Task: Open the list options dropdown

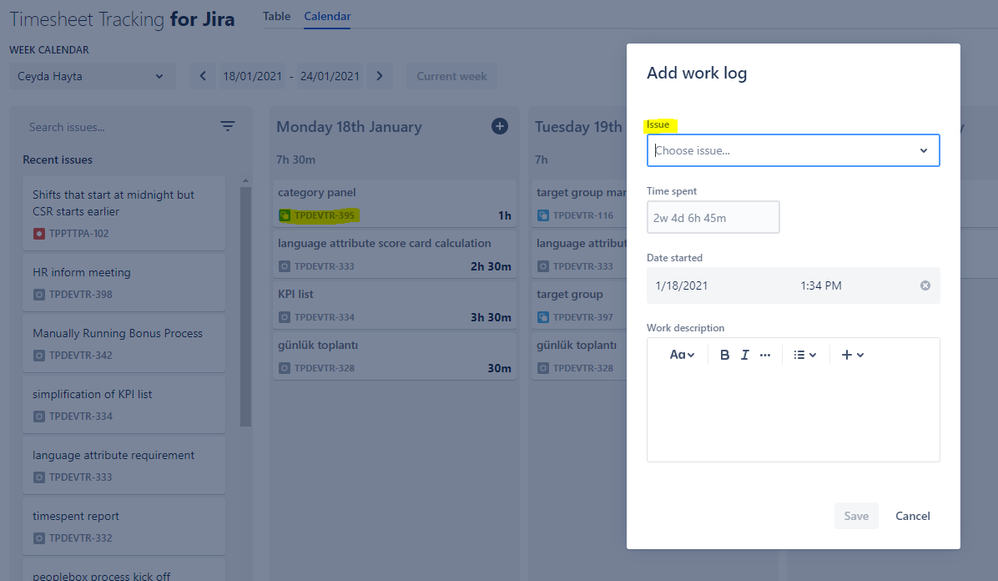Action: pyautogui.click(x=805, y=354)
